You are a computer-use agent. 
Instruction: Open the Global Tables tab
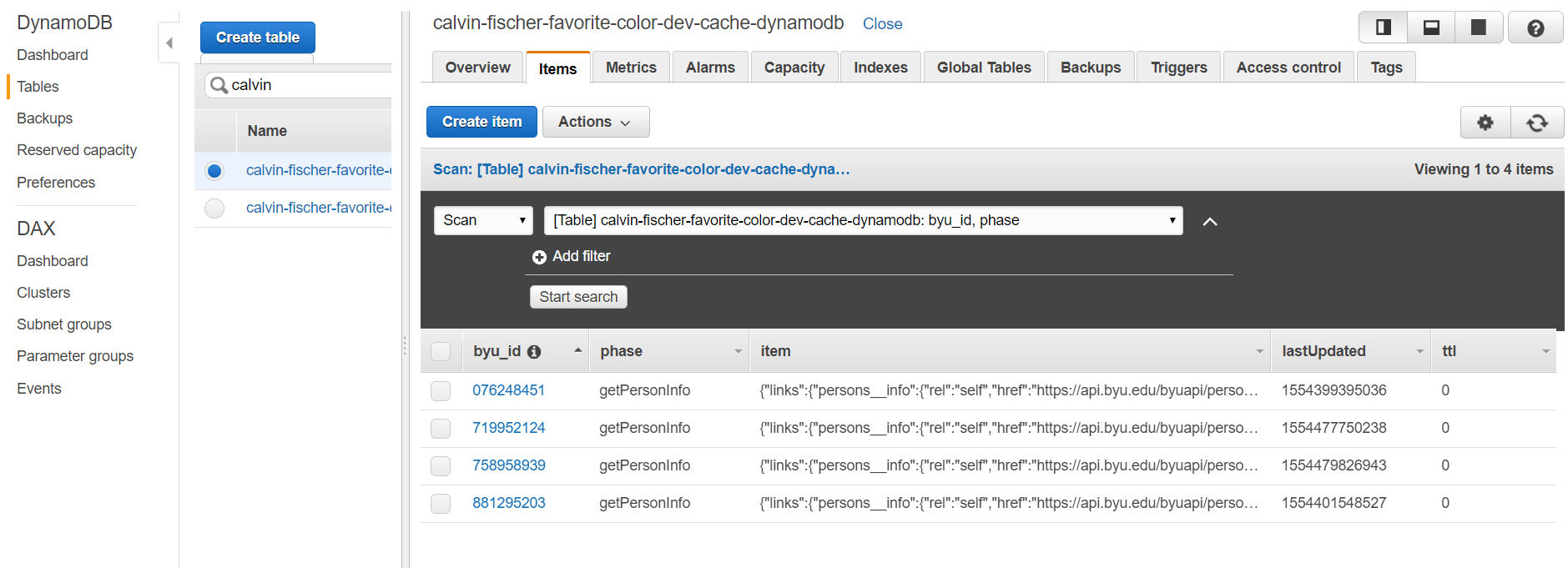pos(984,68)
